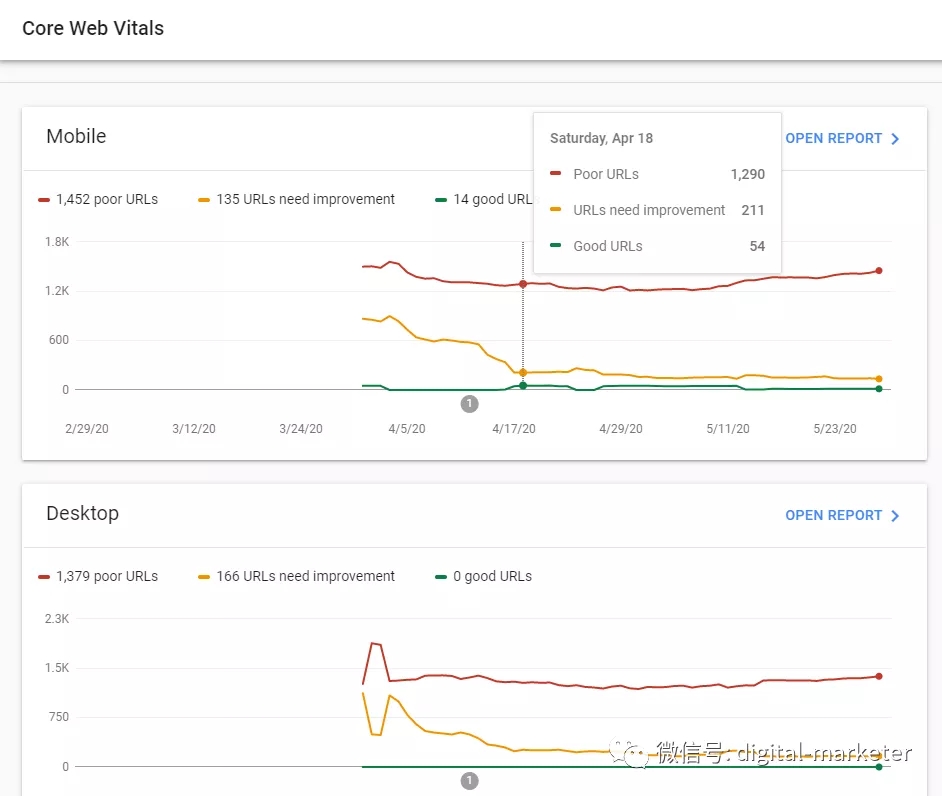This screenshot has width=942, height=796.
Task: Click the green good URLs point at Apr 18
Action: (523, 385)
